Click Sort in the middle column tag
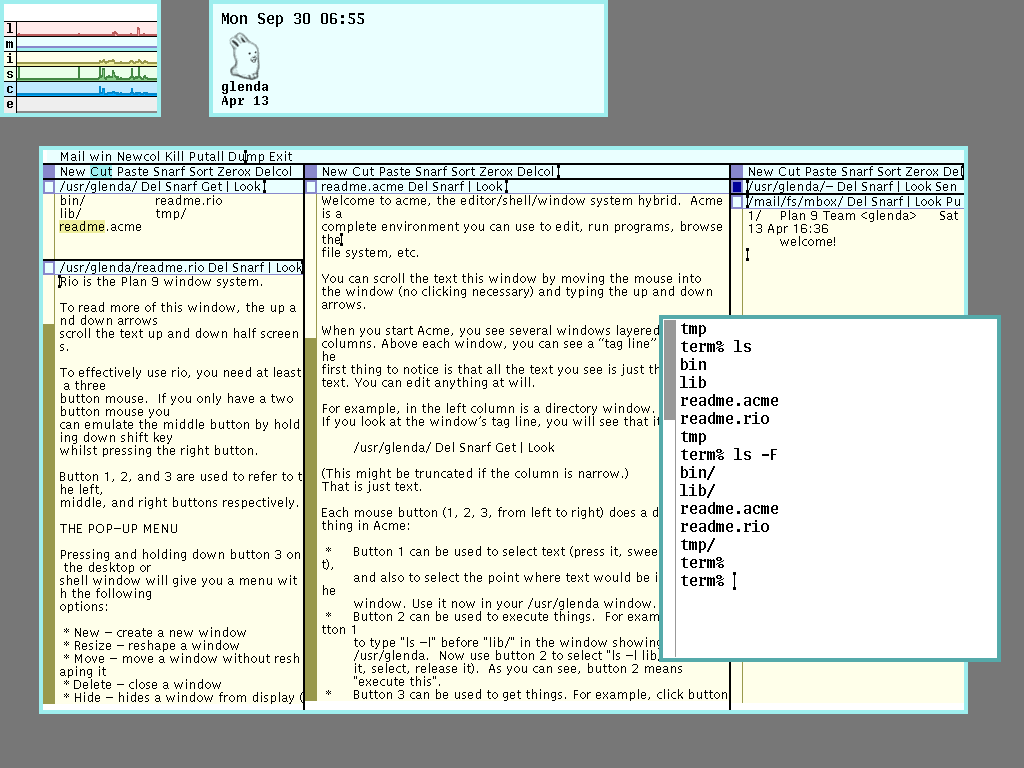Viewport: 1024px width, 768px height. [462, 172]
